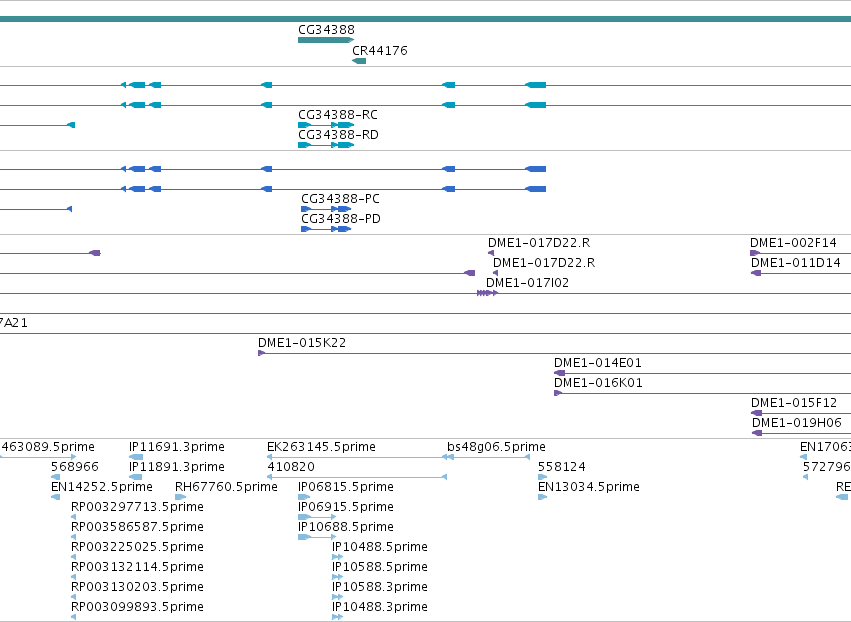Screen dimensions: 851x622
Task: Open the DME1-011D14 feature label
Action: point(796,263)
